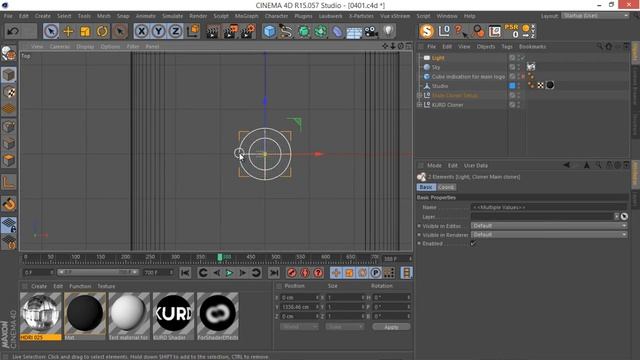Click the PSR 0 reset icon
The height and width of the screenshot is (360, 640).
(x=511, y=31)
